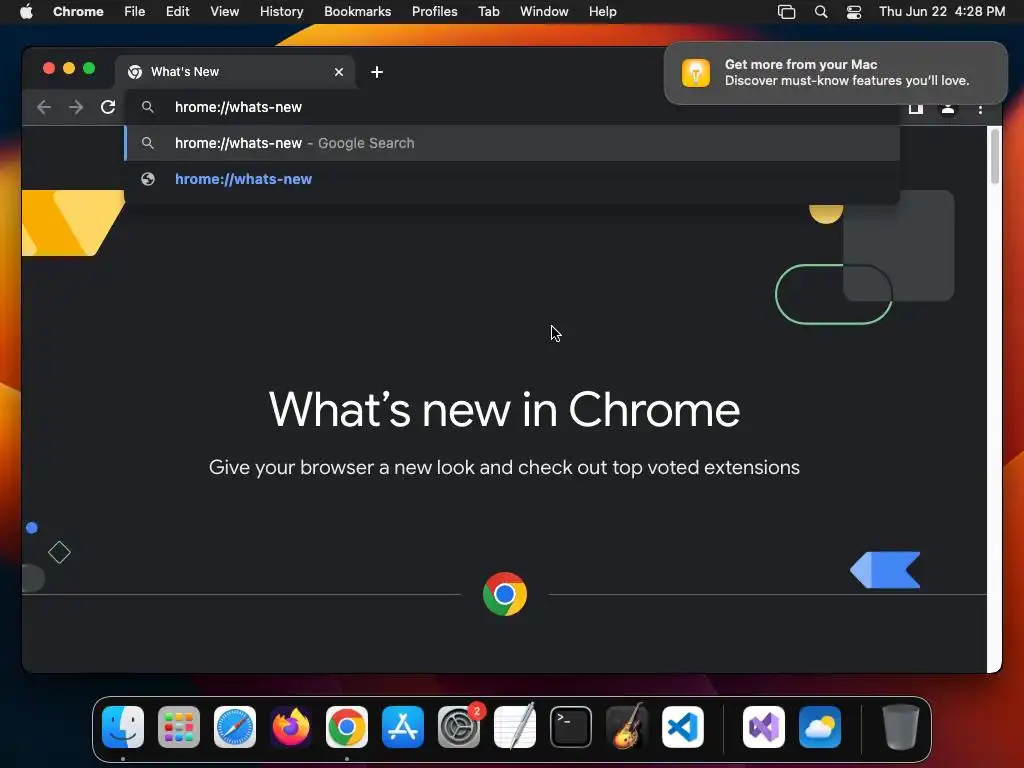Open the Bookmarks menu
The height and width of the screenshot is (768, 1024).
tap(357, 12)
